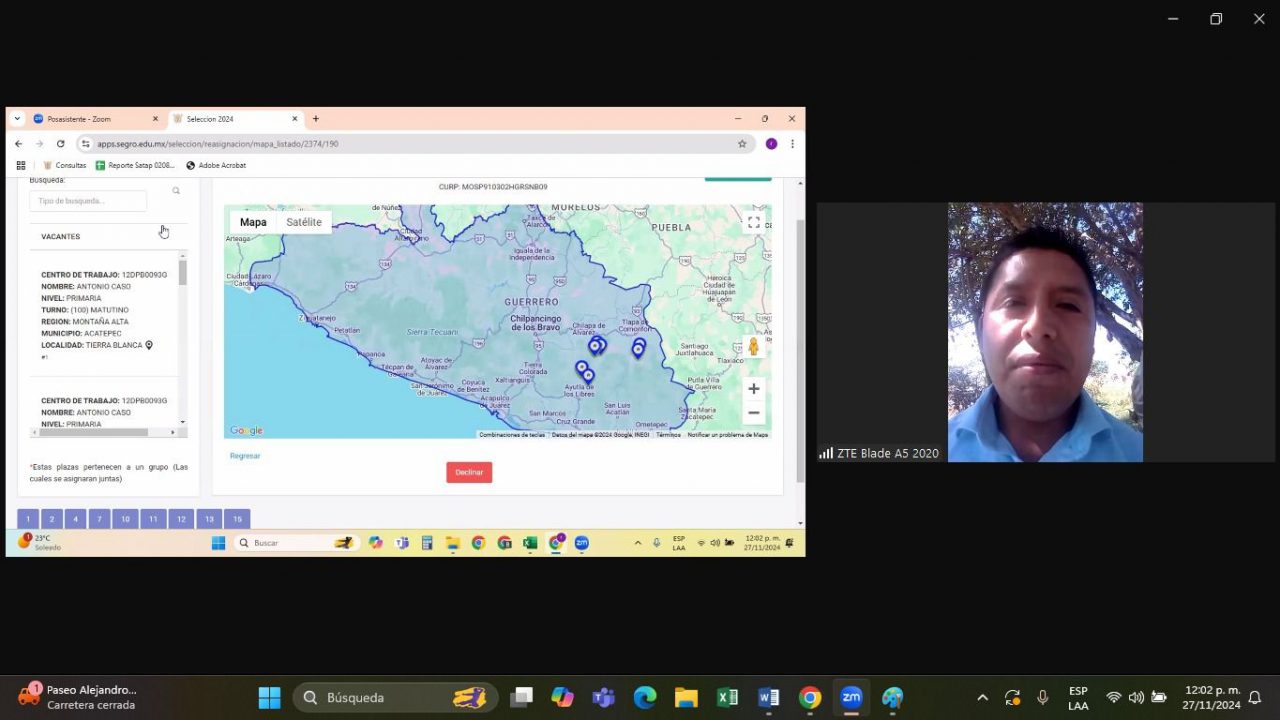The image size is (1280, 720).
Task: Open the Chrome profile avatar
Action: pos(771,144)
